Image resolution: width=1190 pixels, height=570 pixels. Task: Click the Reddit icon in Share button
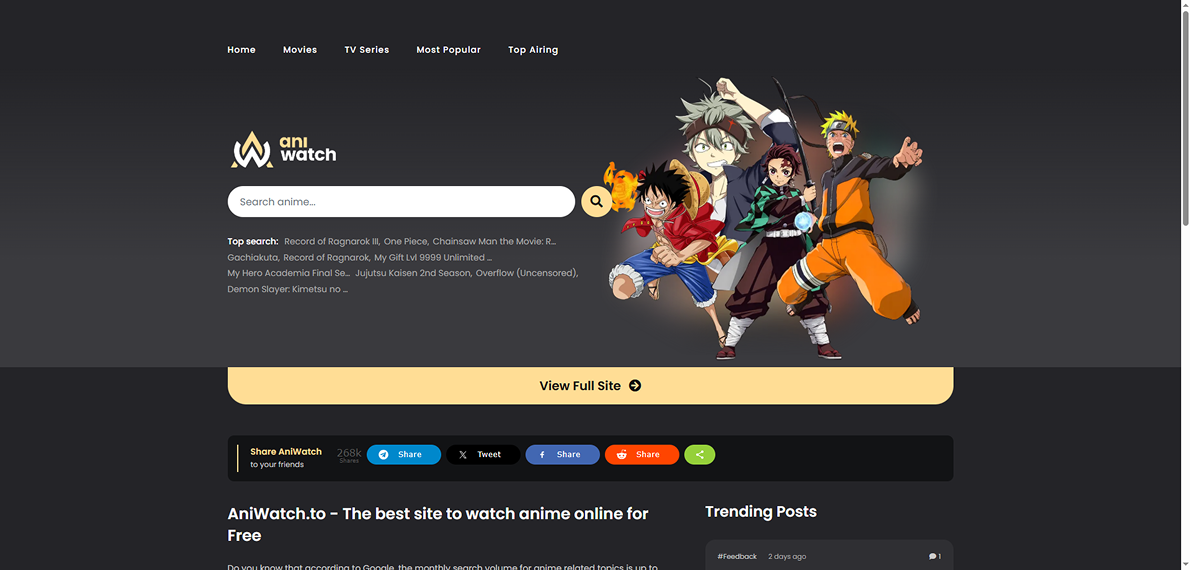click(622, 455)
